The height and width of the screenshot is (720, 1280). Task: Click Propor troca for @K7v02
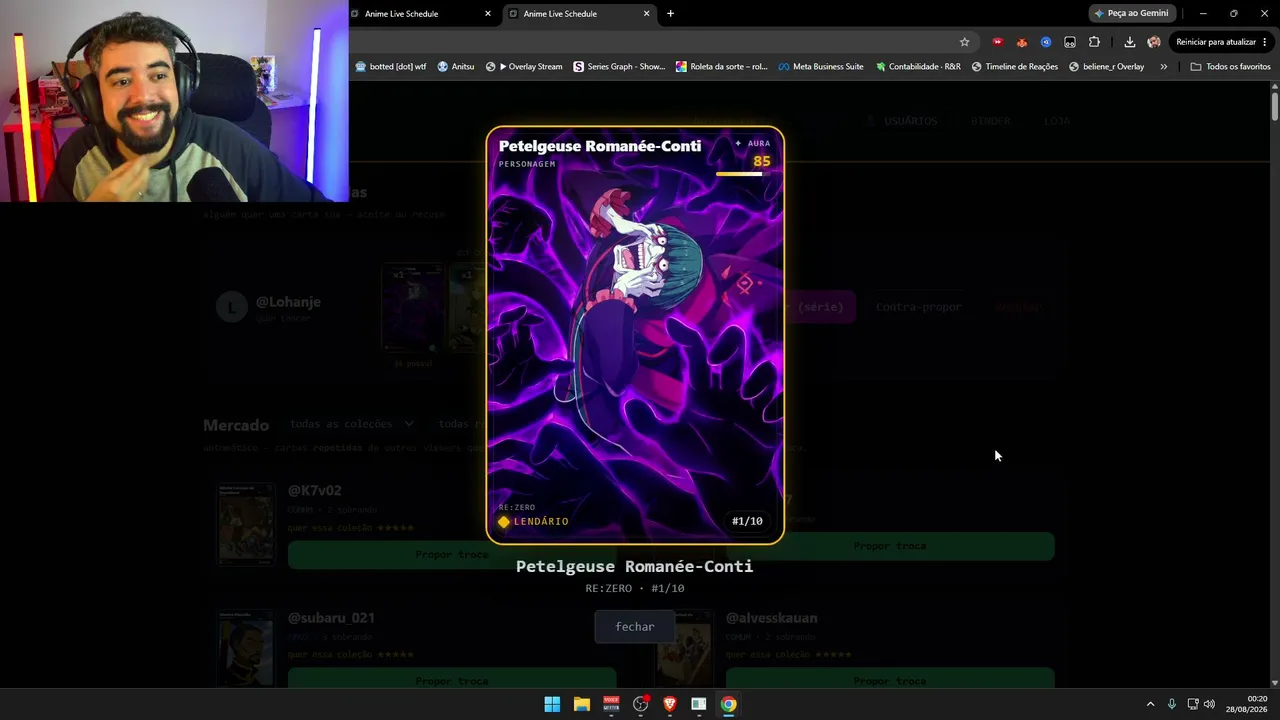(452, 554)
